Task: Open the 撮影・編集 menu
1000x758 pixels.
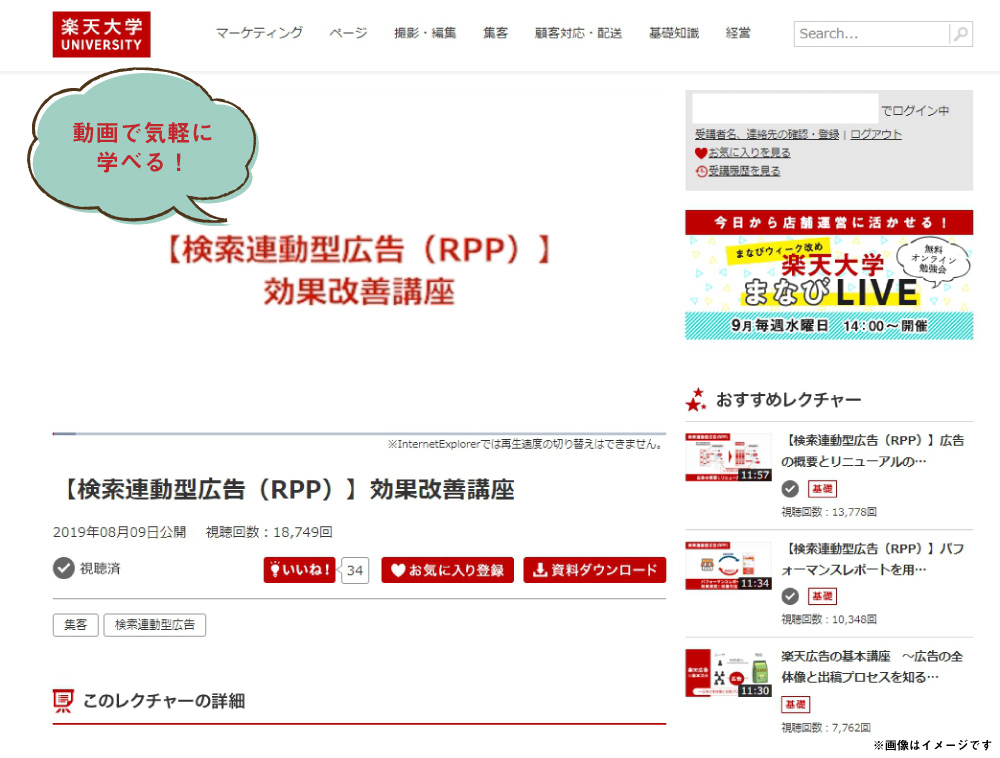Action: click(425, 33)
